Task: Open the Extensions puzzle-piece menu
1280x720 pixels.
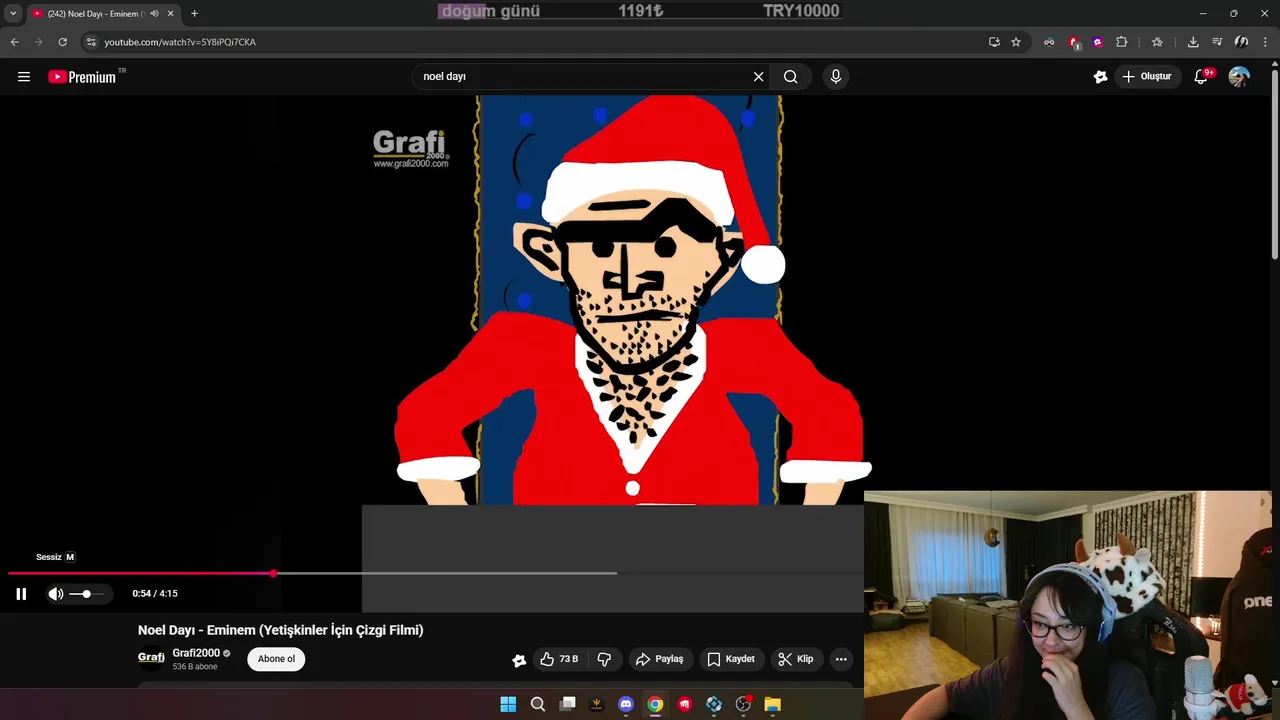Action: pos(1122,42)
